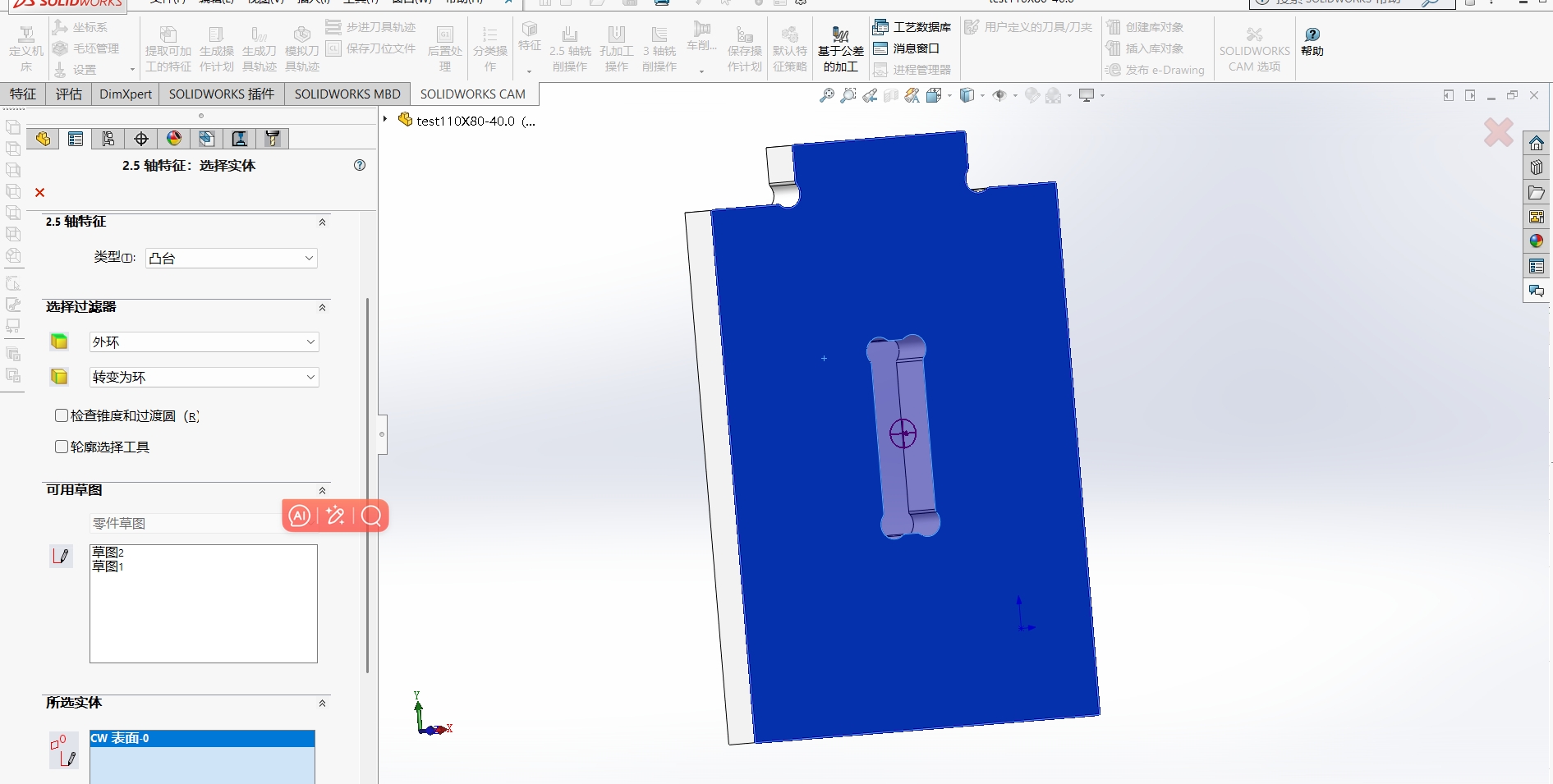Click the Technology Database (工艺数据库) button

coord(912,27)
